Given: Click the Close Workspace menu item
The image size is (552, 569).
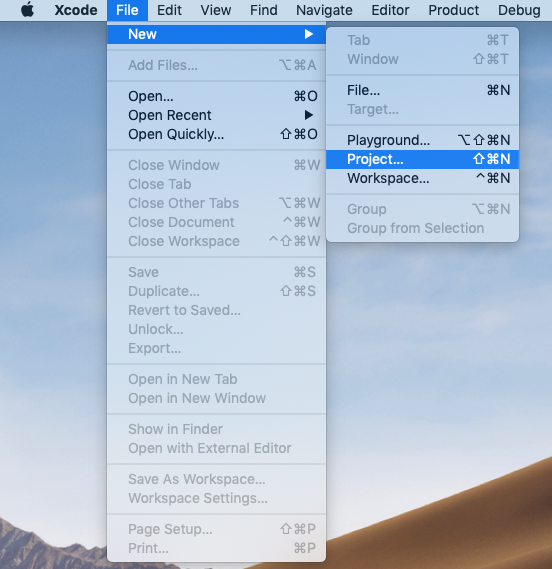Looking at the screenshot, I should [216, 241].
